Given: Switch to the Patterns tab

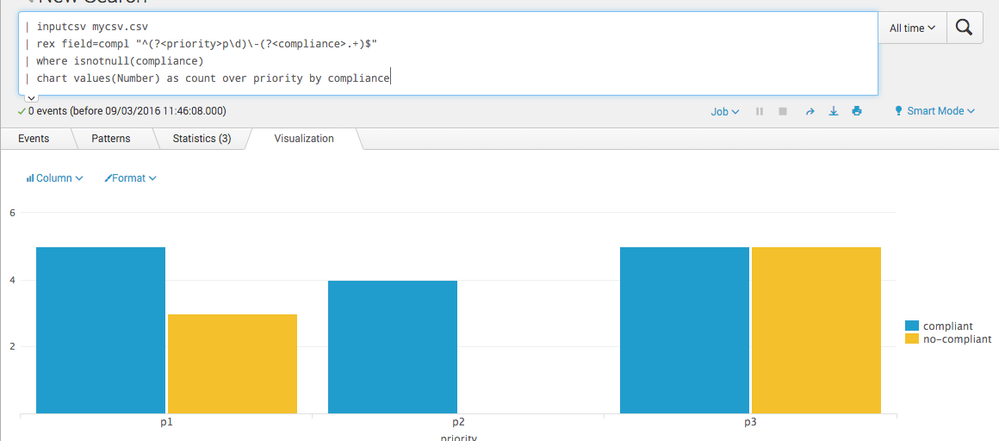Looking at the screenshot, I should [x=111, y=139].
